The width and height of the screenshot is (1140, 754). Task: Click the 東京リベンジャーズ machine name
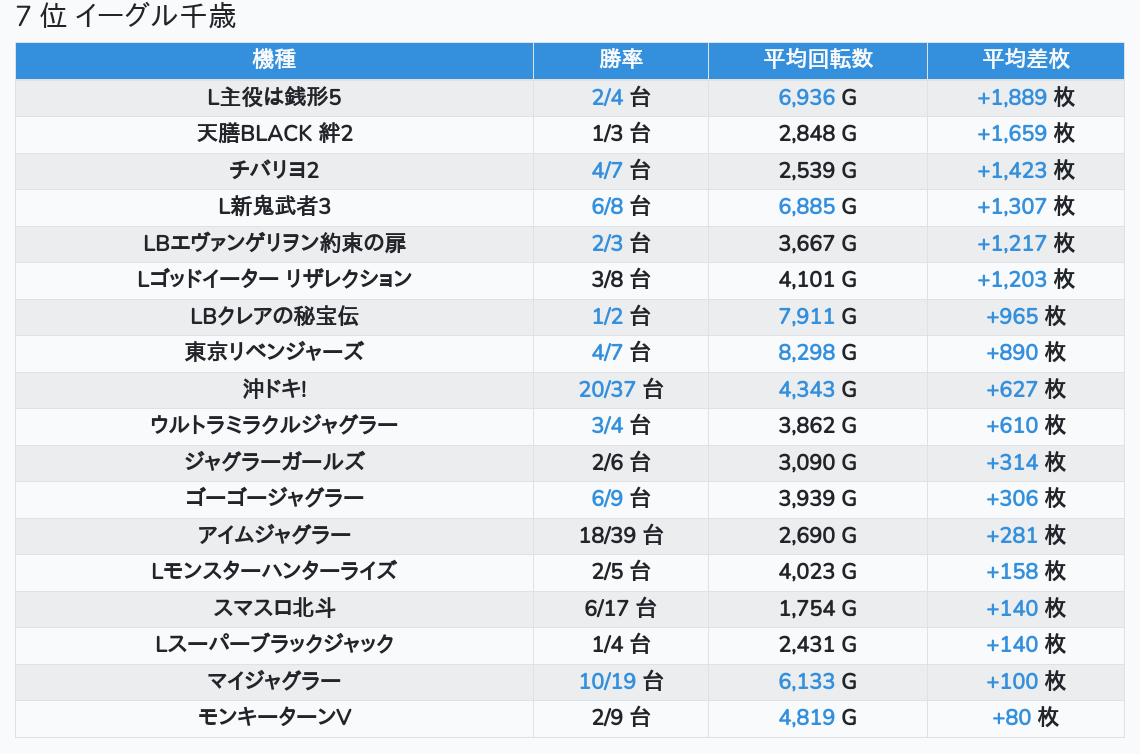274,352
